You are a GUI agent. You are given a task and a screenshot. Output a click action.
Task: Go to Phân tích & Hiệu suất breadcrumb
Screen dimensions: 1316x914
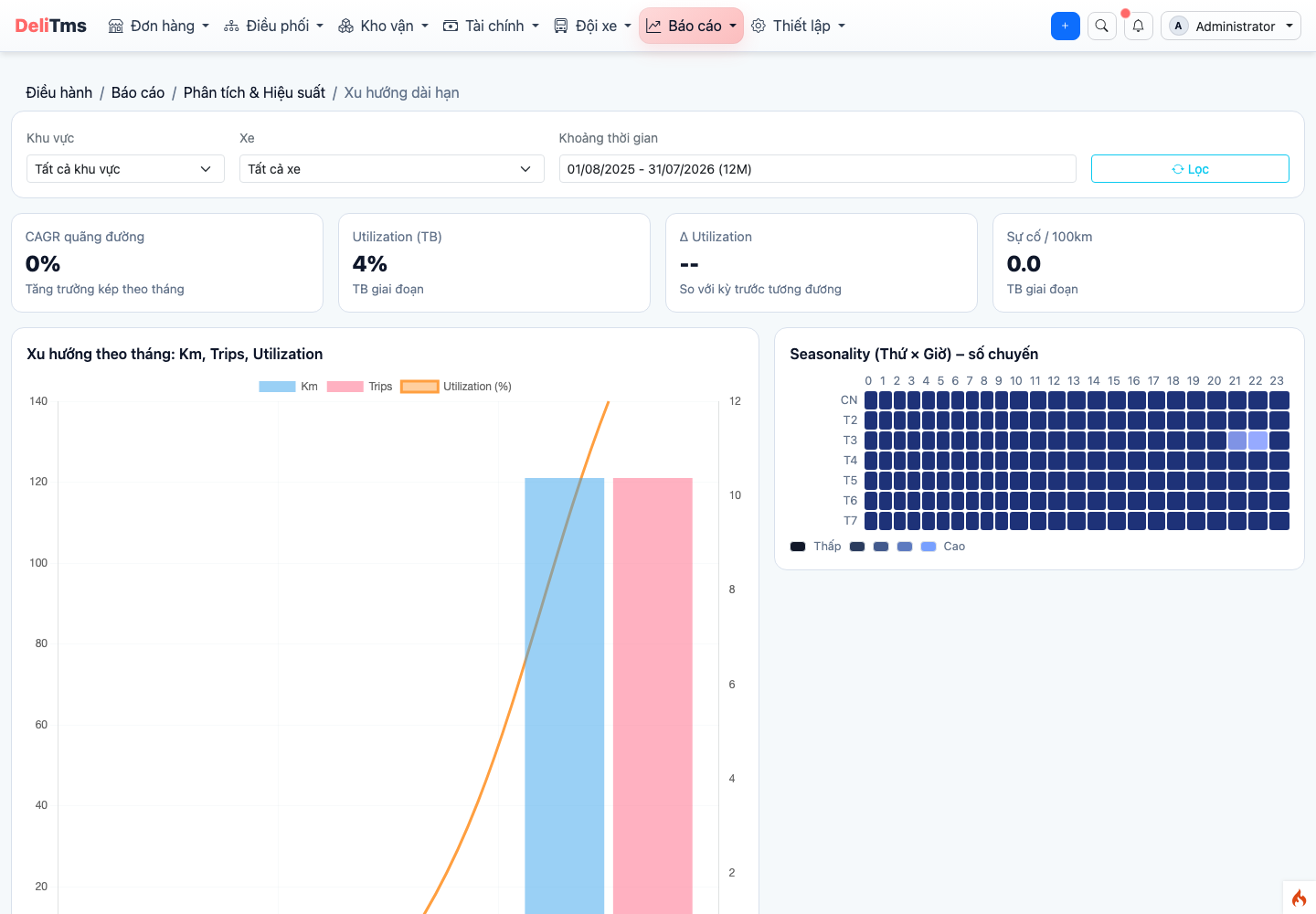pos(254,92)
